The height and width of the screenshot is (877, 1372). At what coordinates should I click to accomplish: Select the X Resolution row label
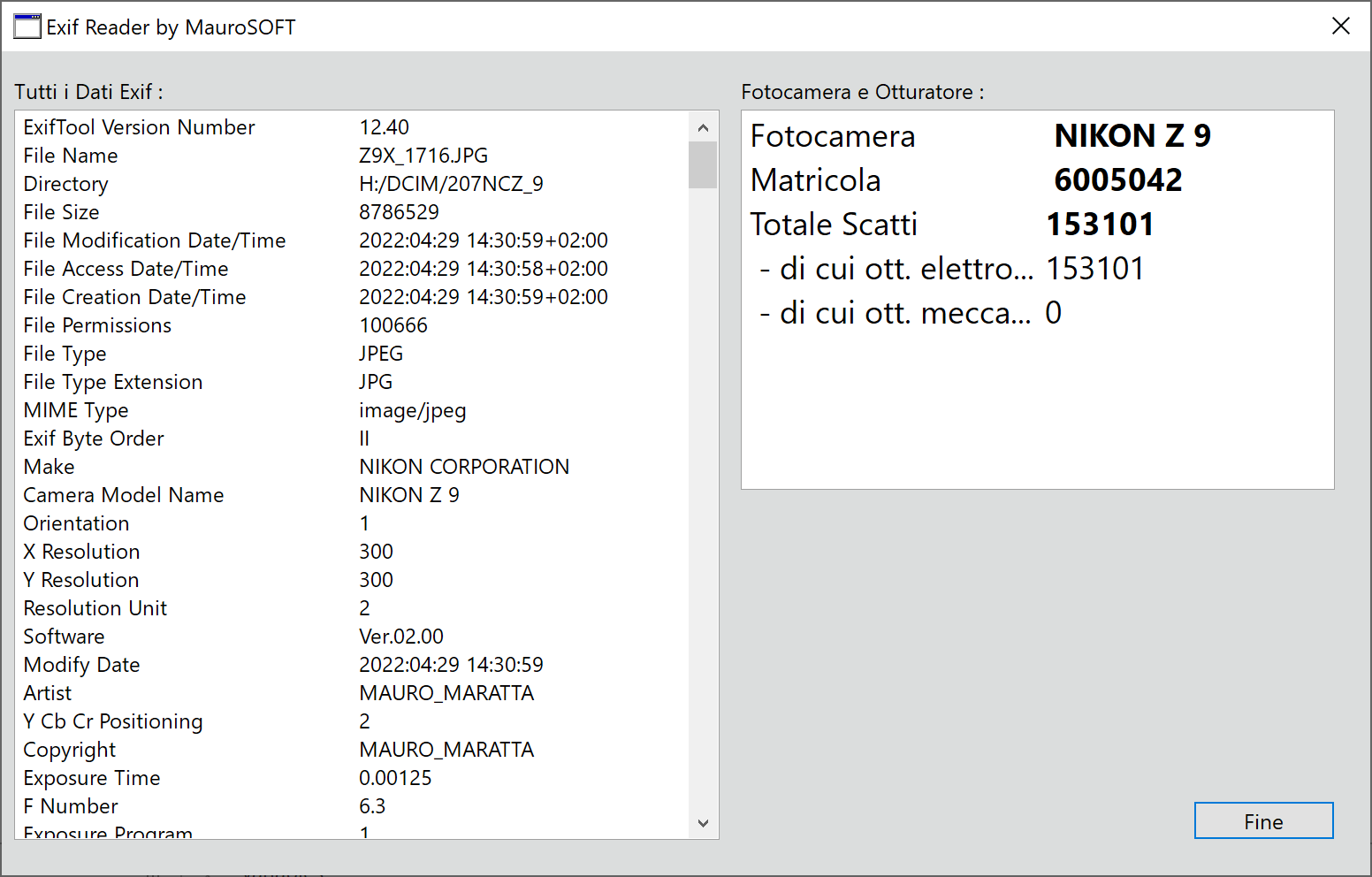point(81,552)
